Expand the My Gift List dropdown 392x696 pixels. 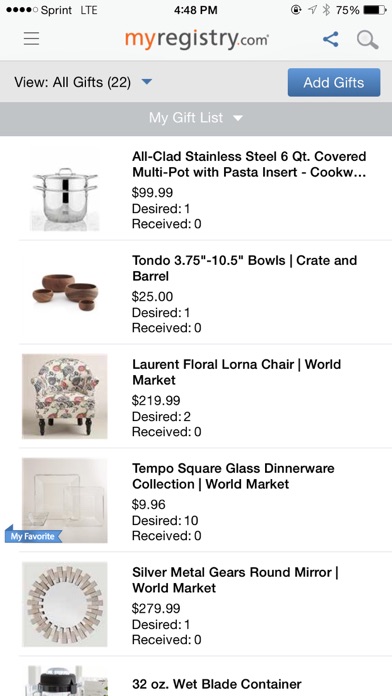tap(196, 118)
